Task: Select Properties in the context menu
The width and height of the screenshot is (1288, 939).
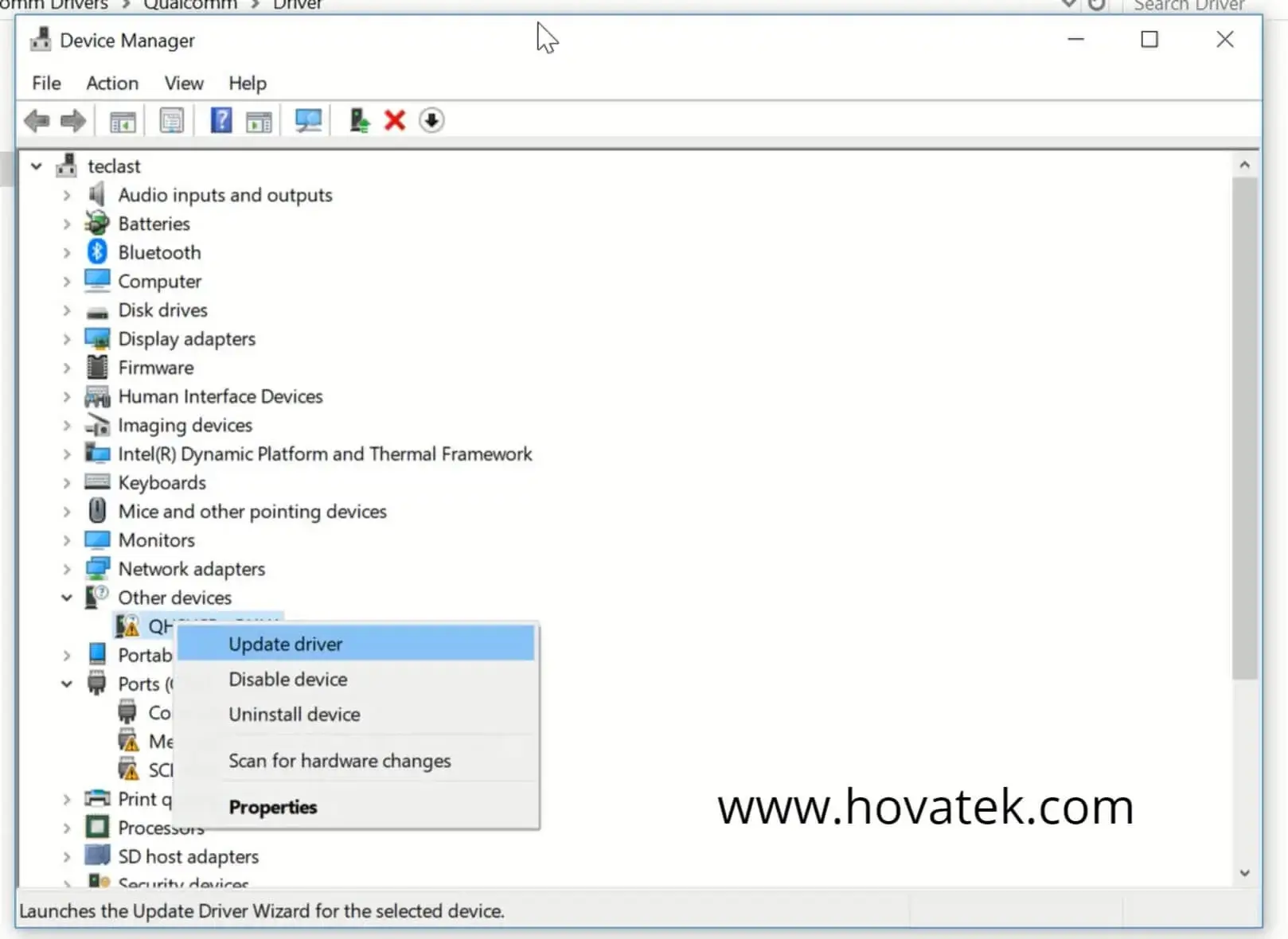Action: point(272,807)
